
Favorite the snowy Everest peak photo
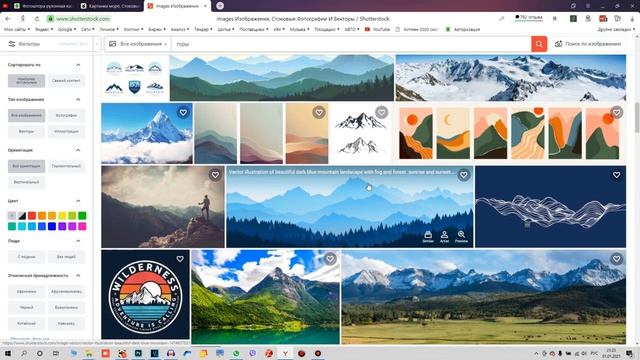(x=183, y=112)
